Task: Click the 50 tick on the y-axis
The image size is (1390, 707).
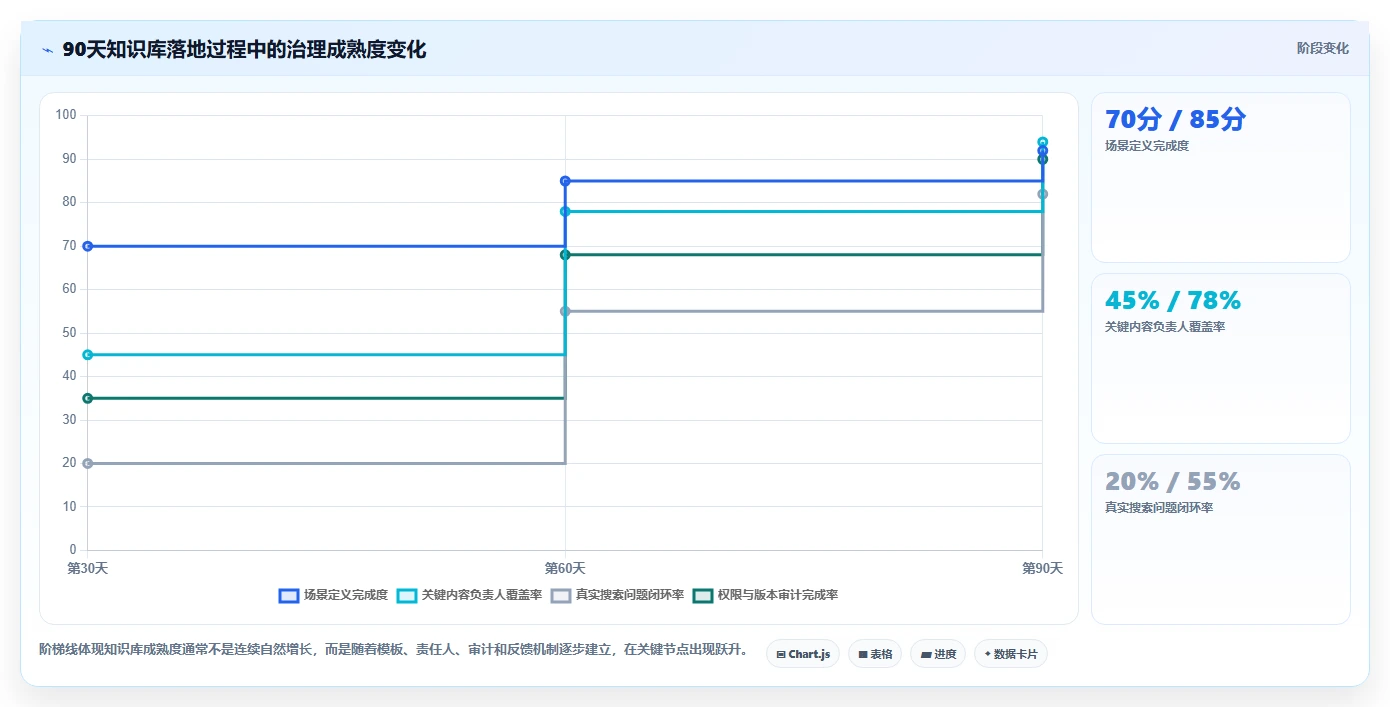Action: [69, 333]
